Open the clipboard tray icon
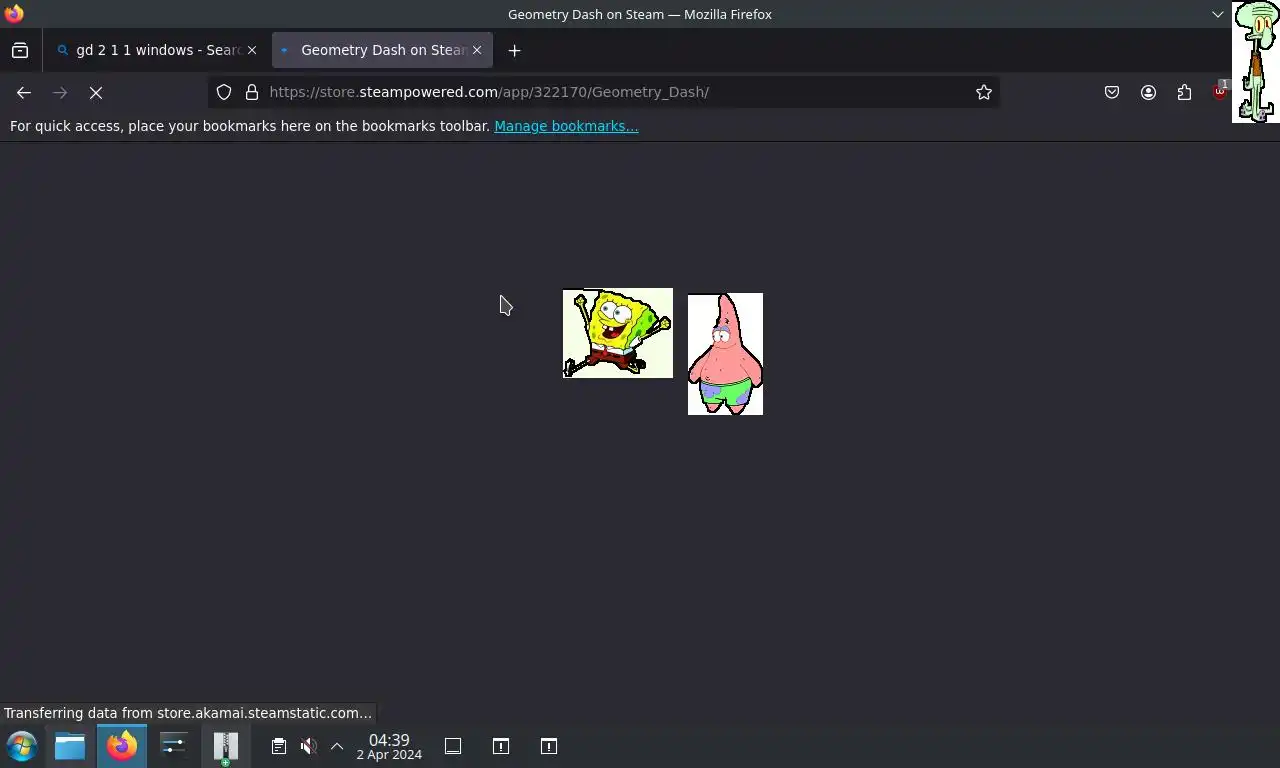 pos(279,746)
